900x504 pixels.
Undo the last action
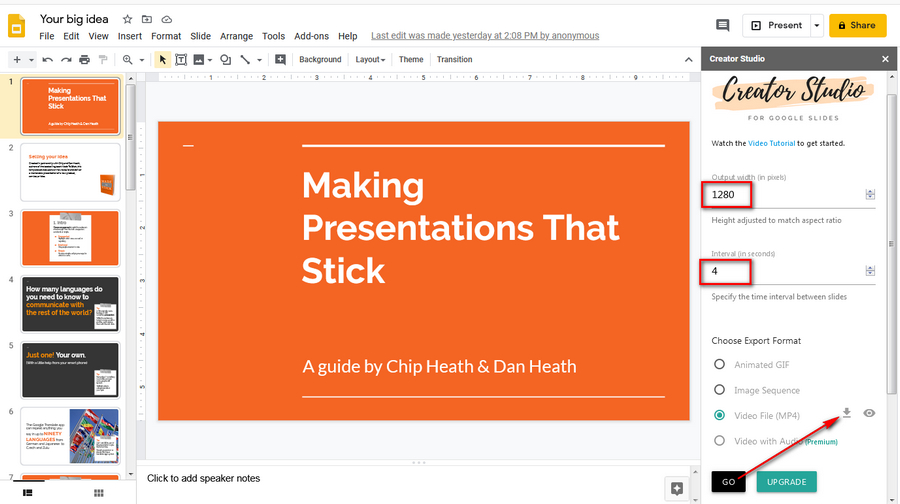click(x=48, y=60)
